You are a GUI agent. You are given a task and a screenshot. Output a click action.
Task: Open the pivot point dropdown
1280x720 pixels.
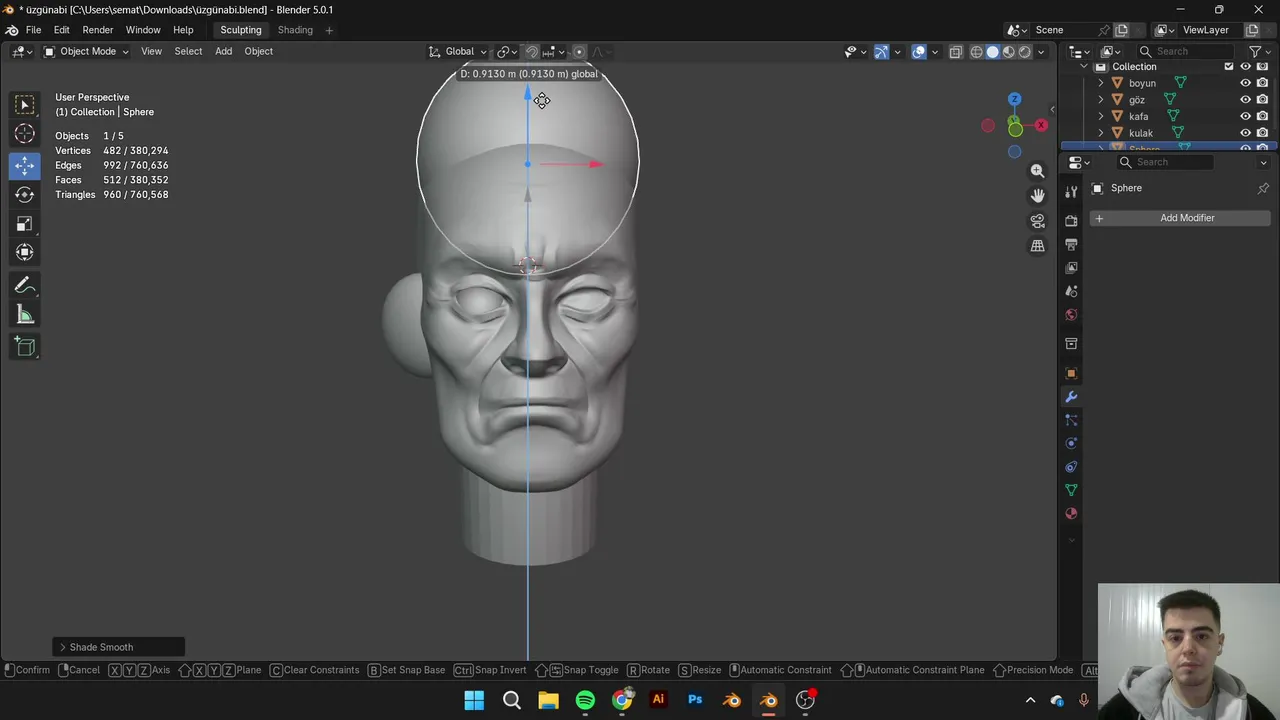click(507, 52)
